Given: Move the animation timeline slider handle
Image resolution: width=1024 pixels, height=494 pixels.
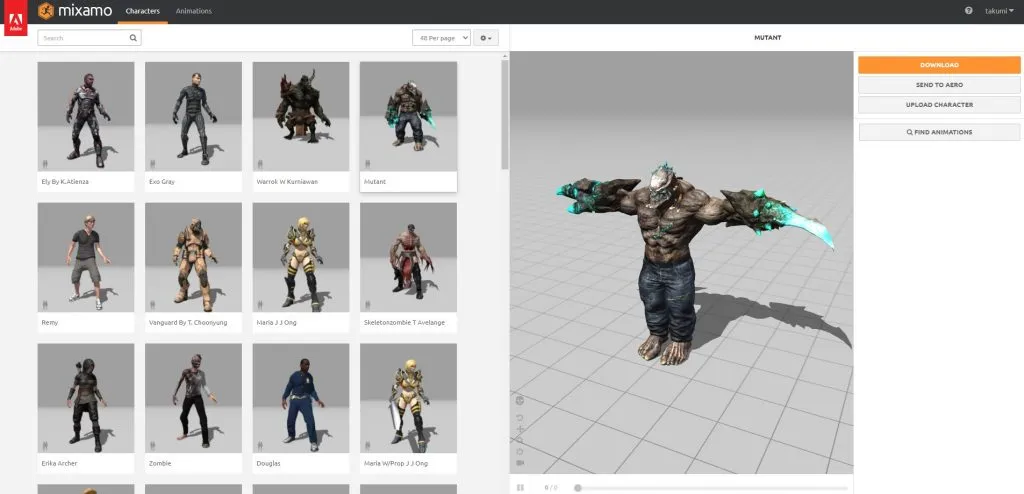Looking at the screenshot, I should 577,487.
